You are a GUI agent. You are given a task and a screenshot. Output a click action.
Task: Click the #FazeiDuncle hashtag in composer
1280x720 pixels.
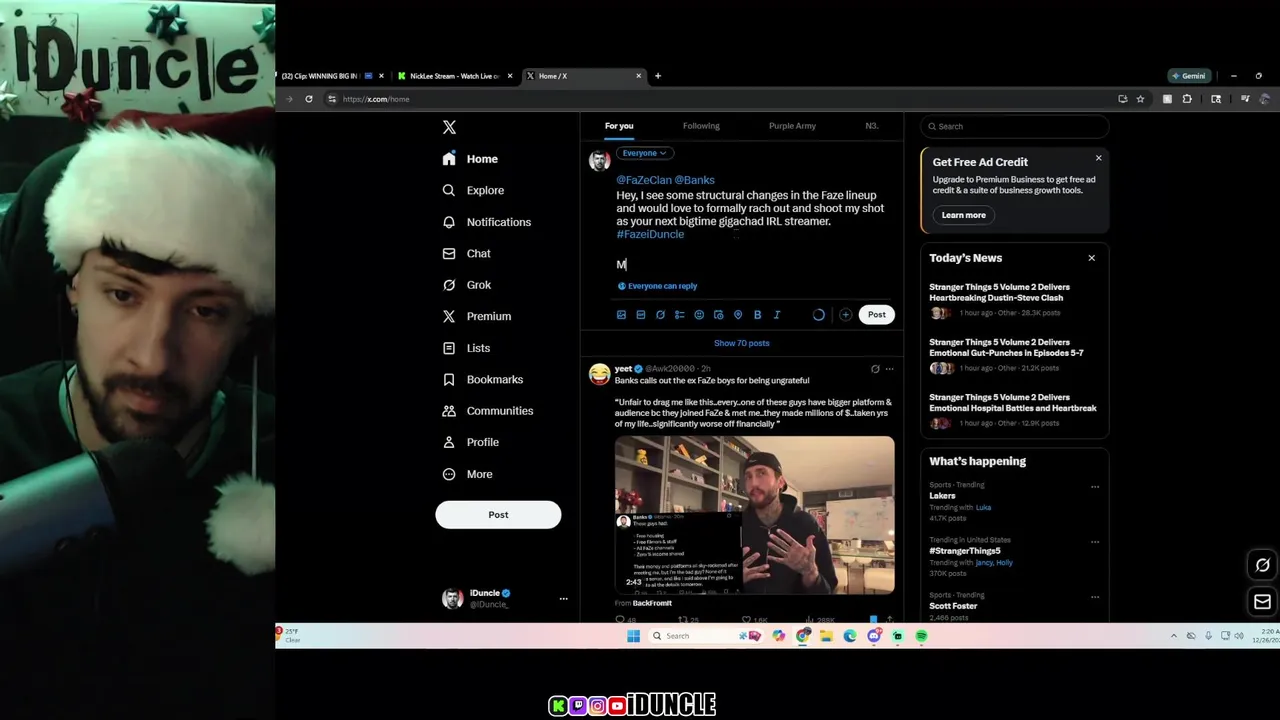click(650, 234)
